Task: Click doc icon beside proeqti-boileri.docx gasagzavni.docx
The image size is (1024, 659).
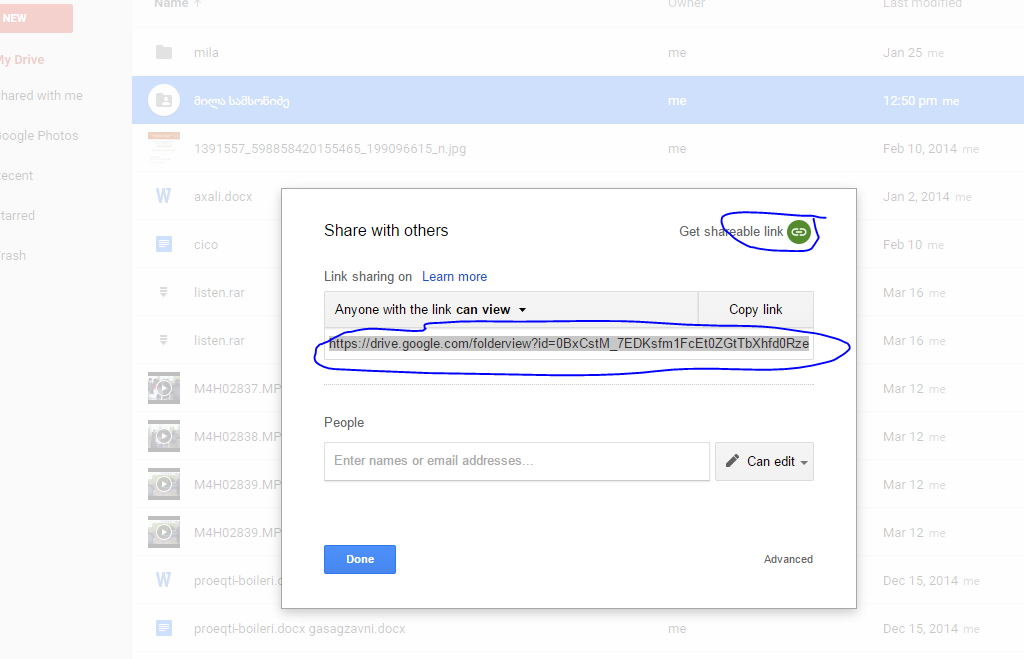Action: pos(164,628)
